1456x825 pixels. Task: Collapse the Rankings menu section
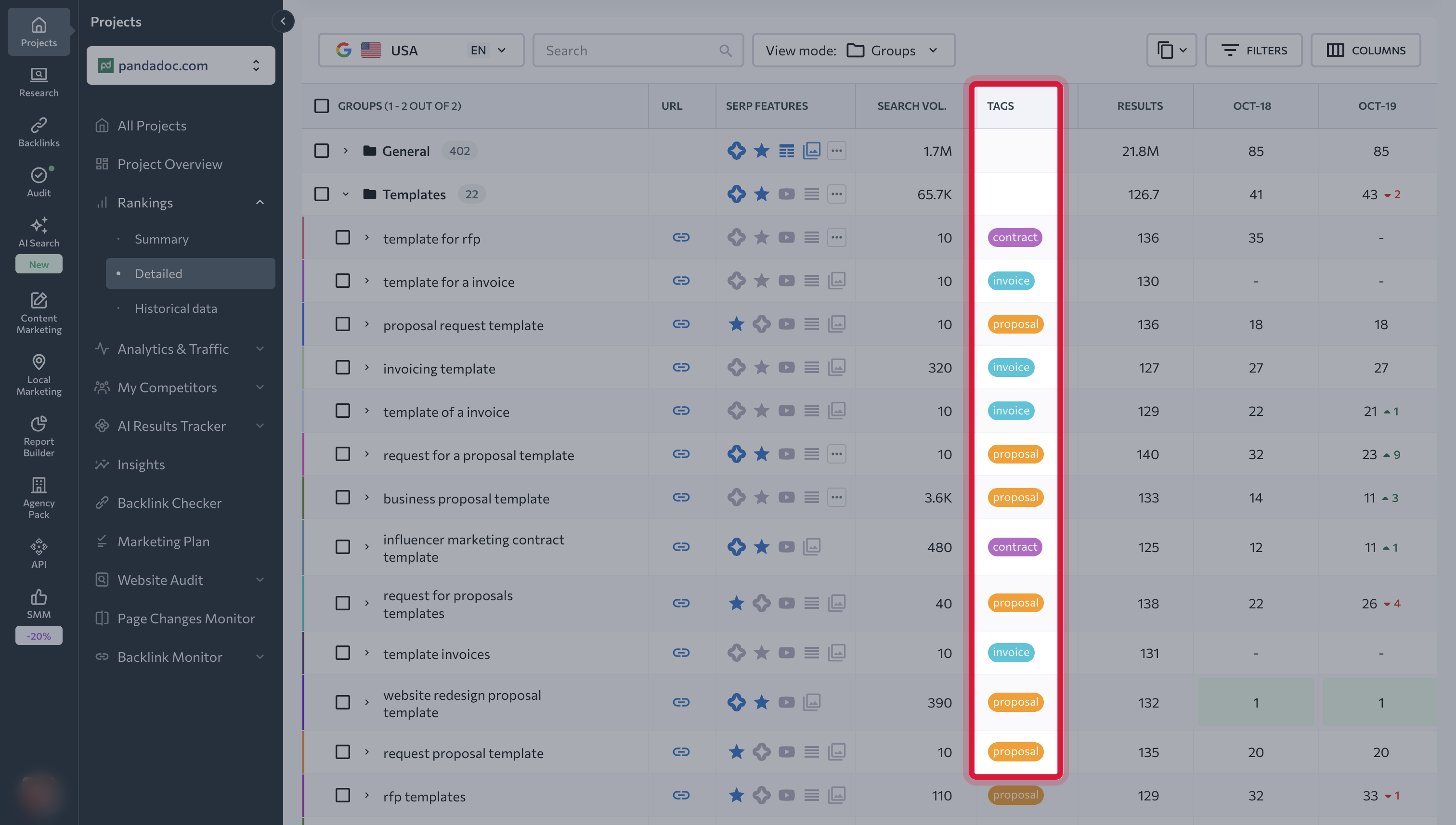(260, 203)
